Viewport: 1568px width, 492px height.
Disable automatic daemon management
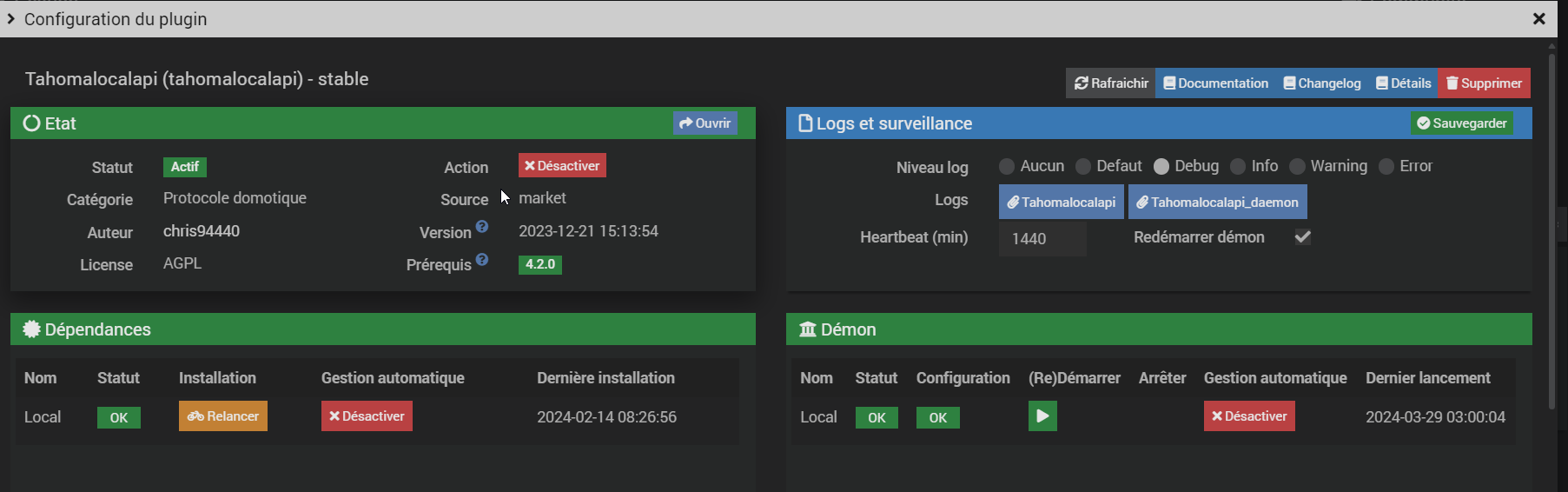[x=1249, y=416]
